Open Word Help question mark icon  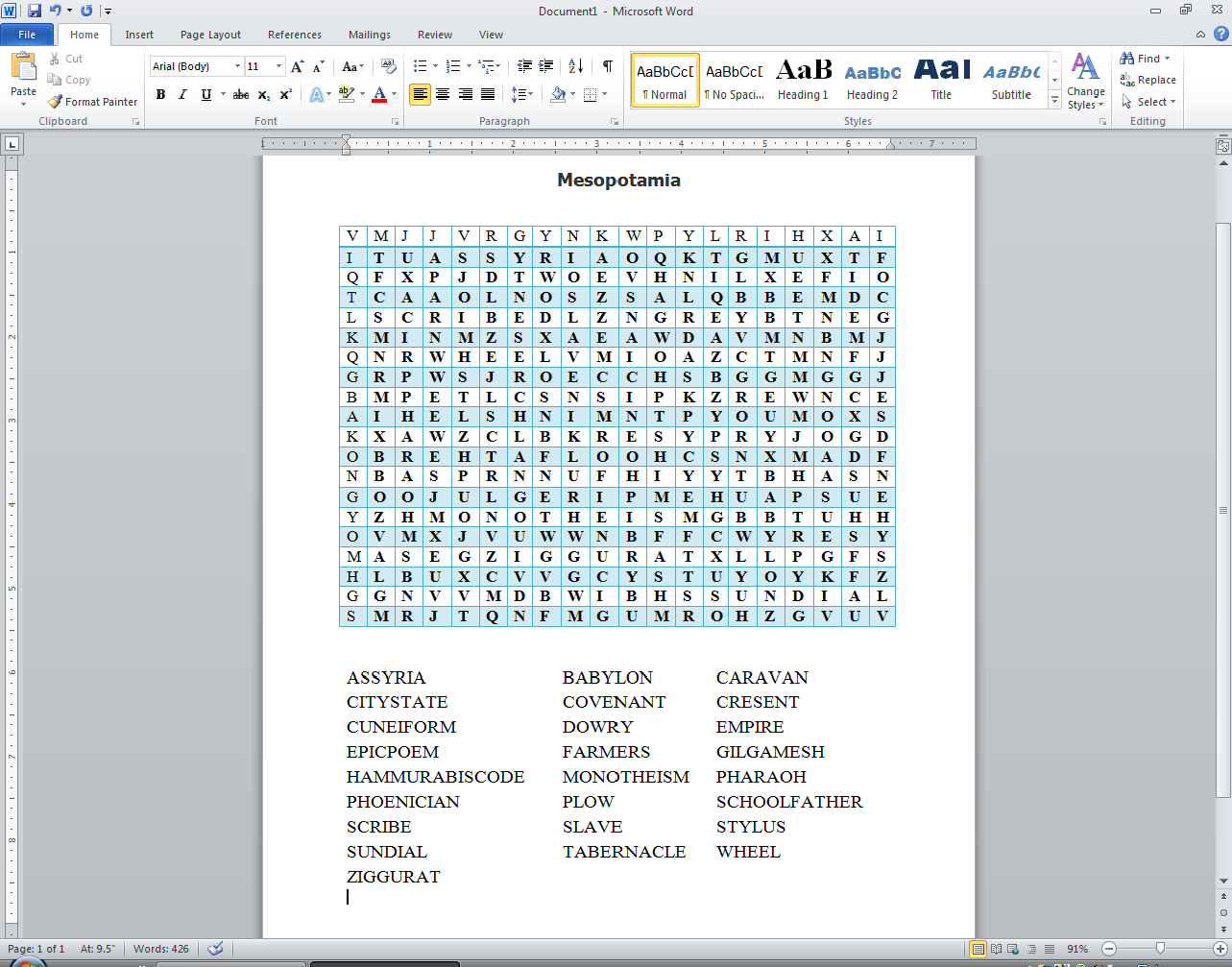pos(1220,35)
